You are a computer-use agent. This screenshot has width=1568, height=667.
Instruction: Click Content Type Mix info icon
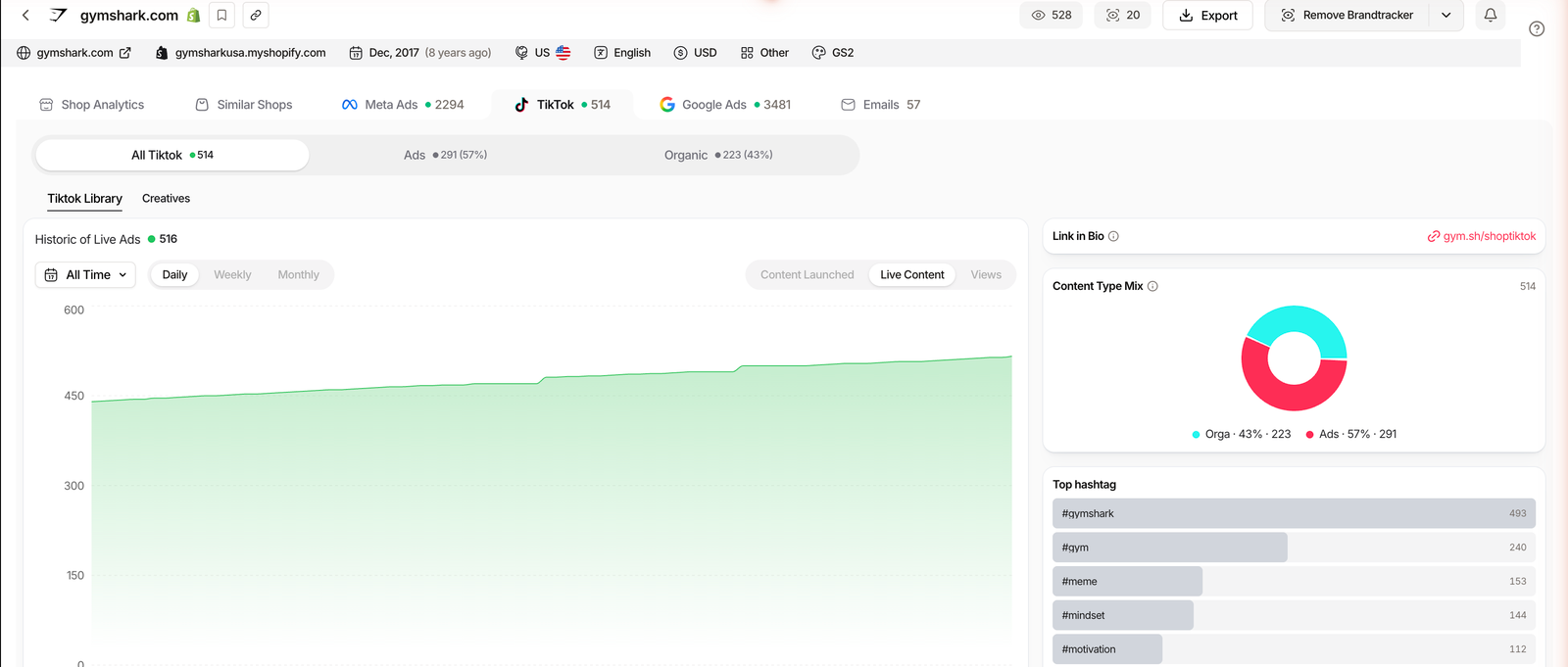click(x=1152, y=286)
